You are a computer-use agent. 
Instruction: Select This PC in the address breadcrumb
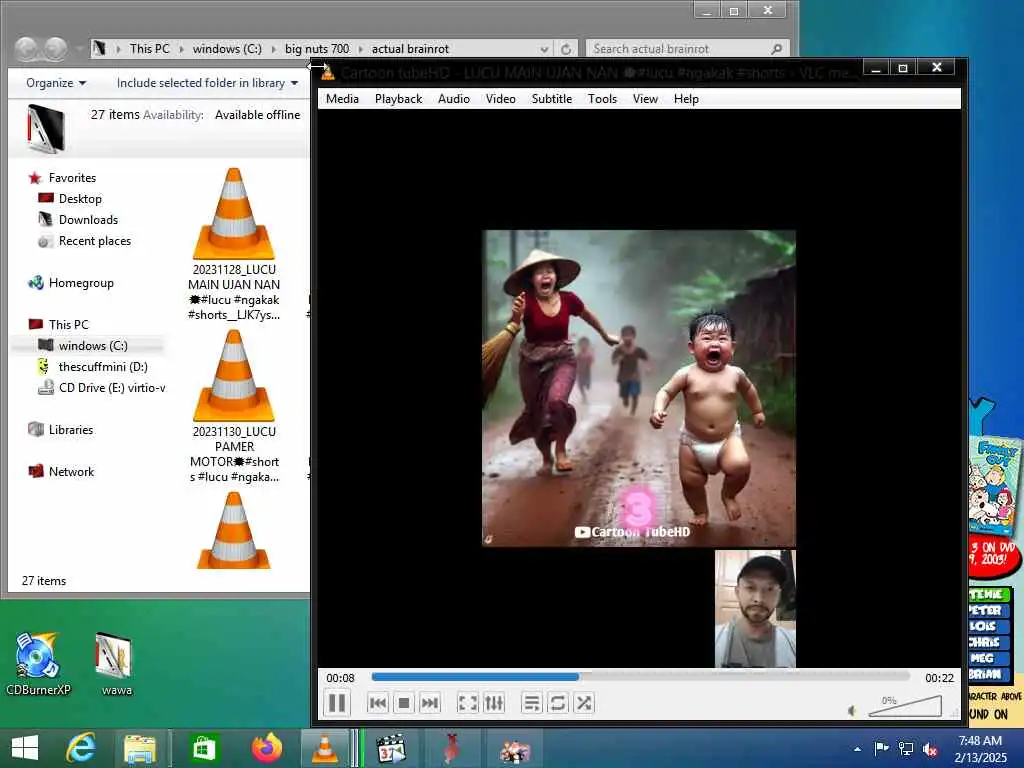tap(150, 49)
